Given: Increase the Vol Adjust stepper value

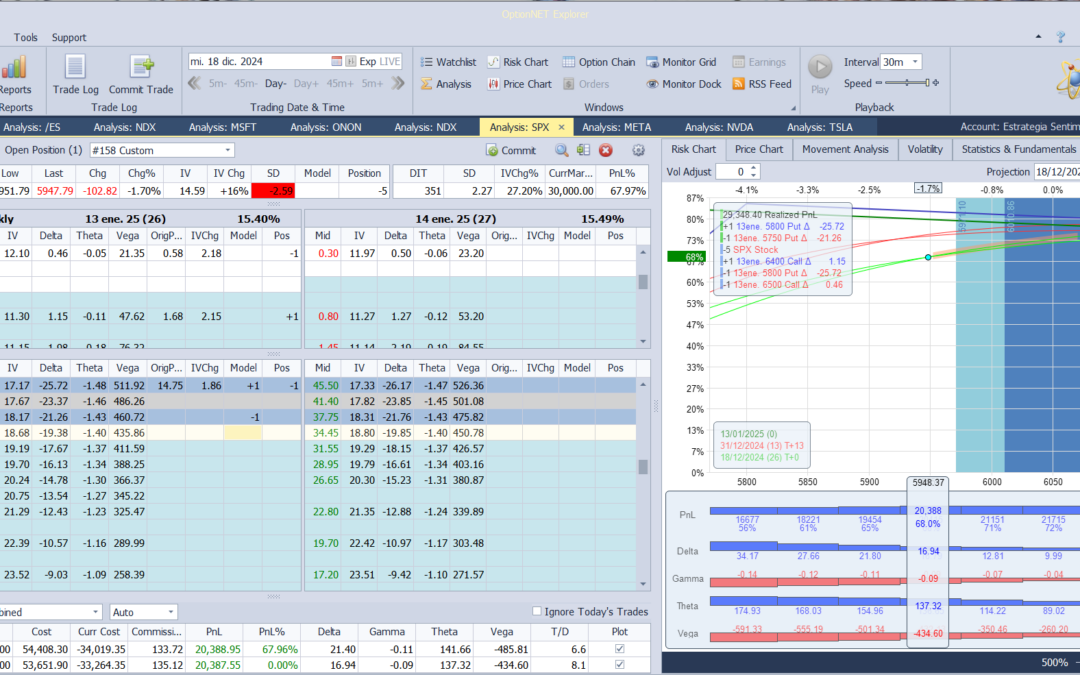Looking at the screenshot, I should 754,168.
